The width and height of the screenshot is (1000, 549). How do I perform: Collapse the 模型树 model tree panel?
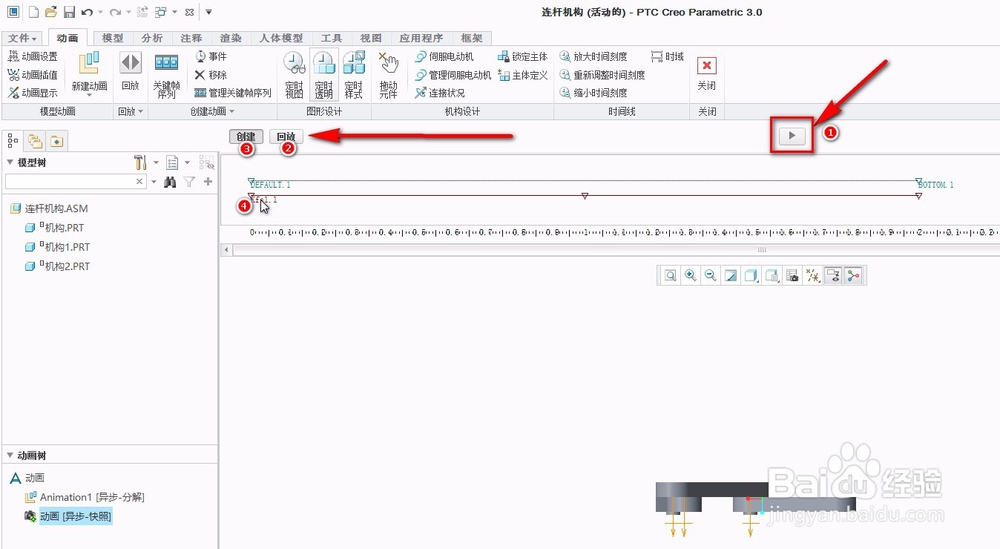pyautogui.click(x=10, y=163)
